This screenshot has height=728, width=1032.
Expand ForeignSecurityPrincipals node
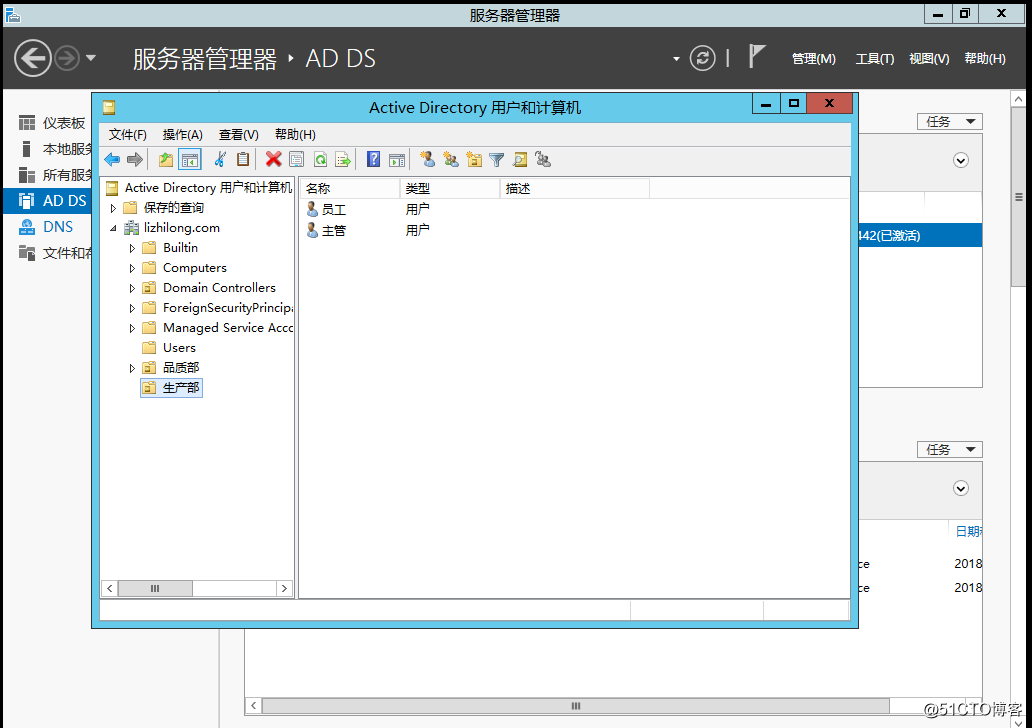click(132, 308)
